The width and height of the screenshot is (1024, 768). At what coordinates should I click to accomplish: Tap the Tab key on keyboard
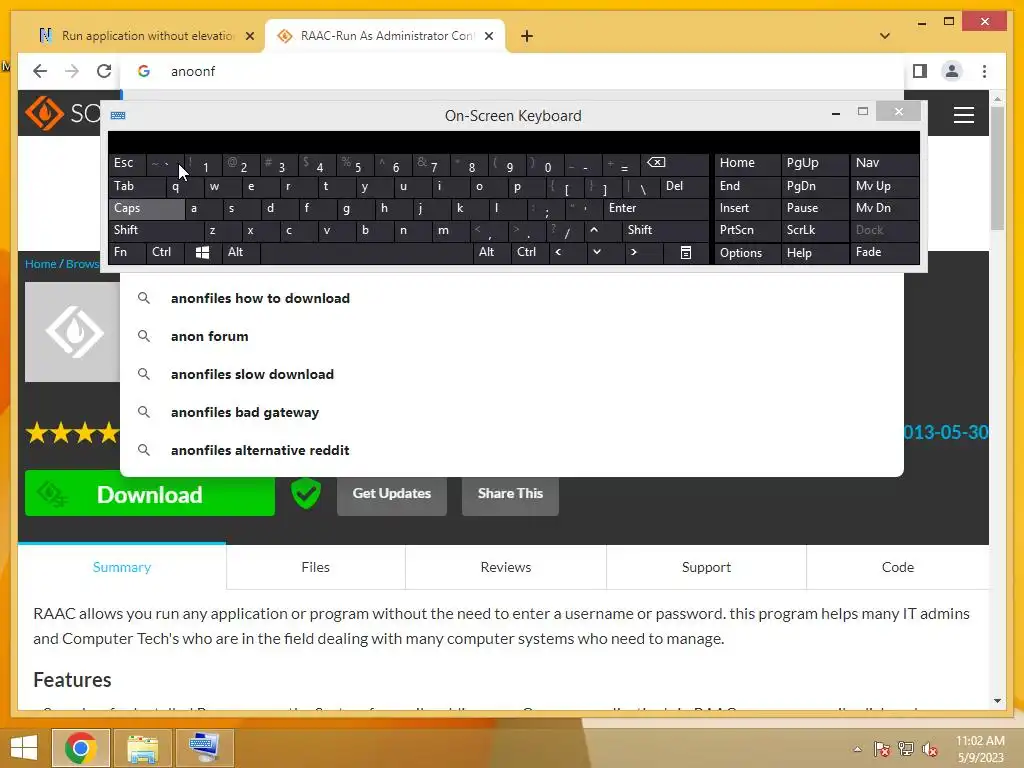click(x=136, y=186)
